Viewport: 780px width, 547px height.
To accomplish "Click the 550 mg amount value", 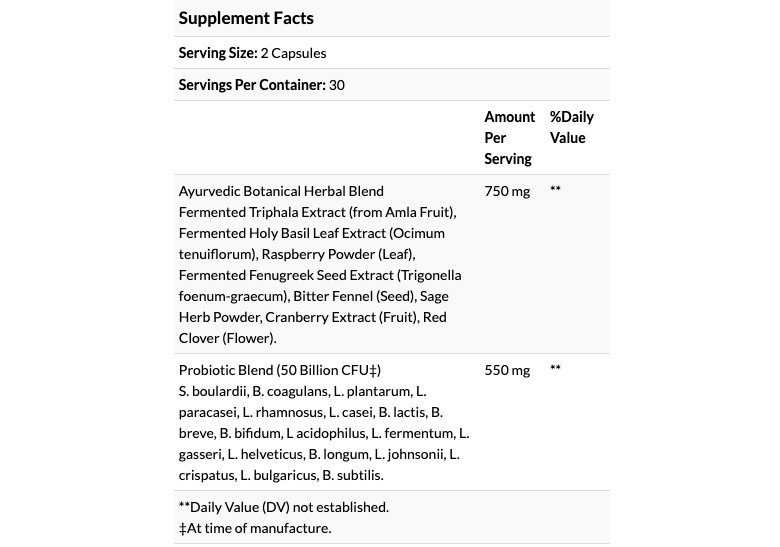I will 507,370.
